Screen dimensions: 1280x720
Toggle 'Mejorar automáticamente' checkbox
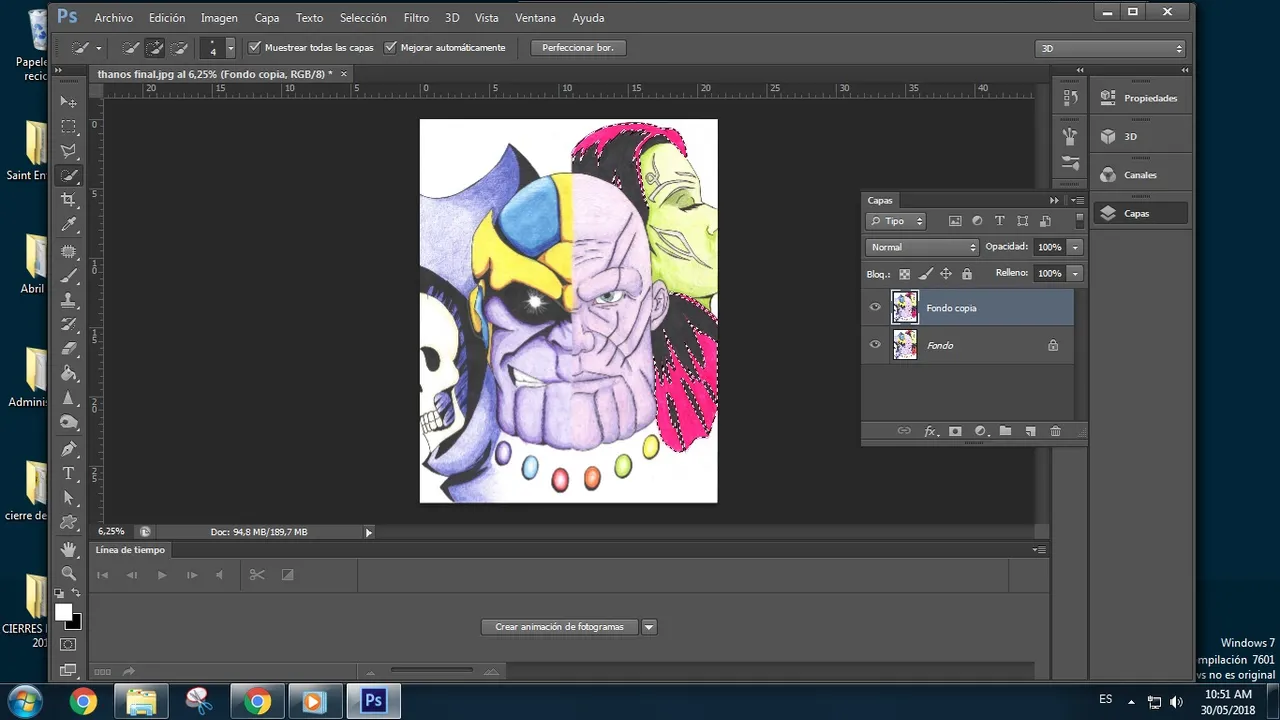390,47
